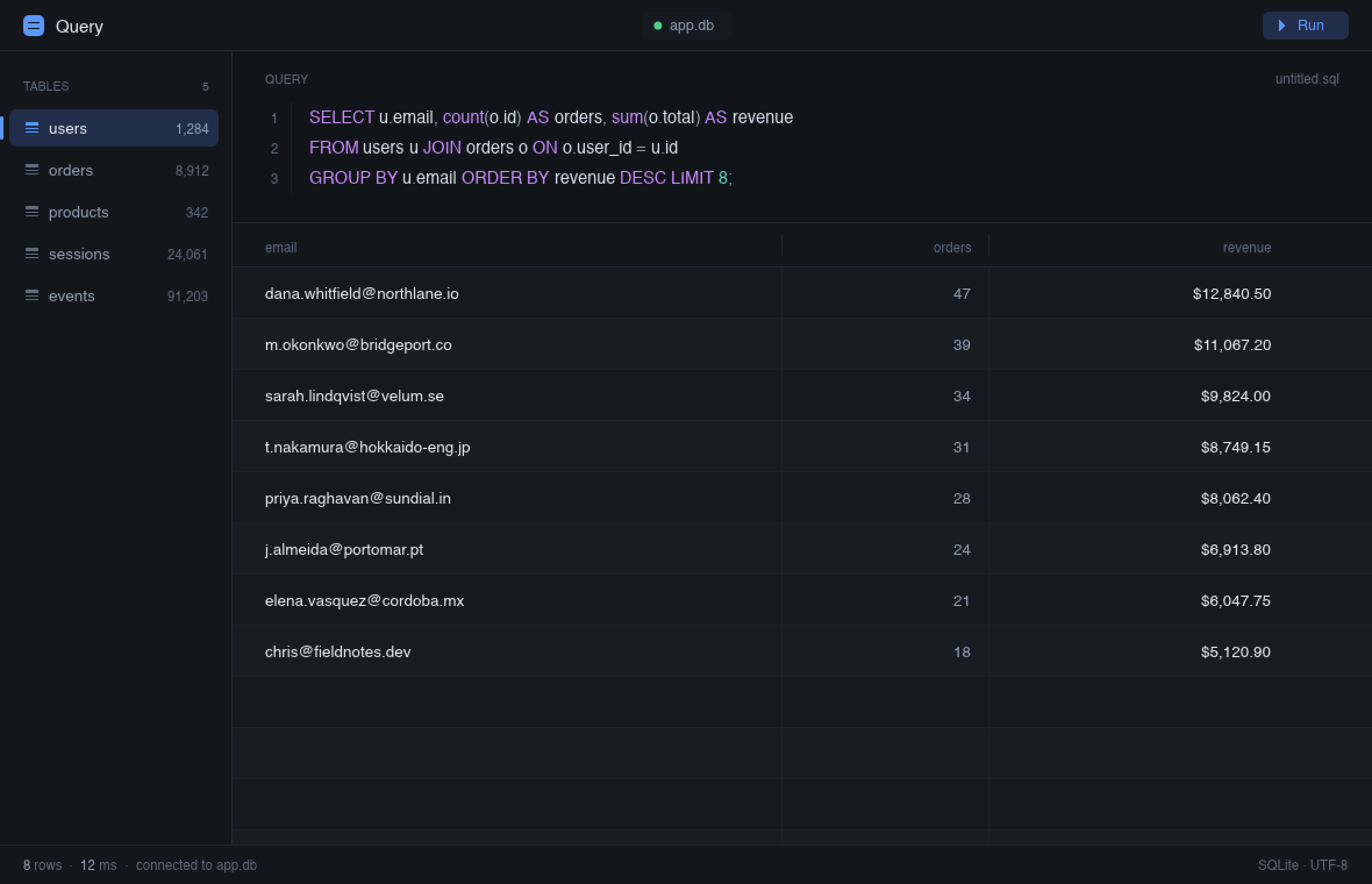The width and height of the screenshot is (1372, 884).
Task: Click 'connected to app.db' status text
Action: click(x=196, y=865)
